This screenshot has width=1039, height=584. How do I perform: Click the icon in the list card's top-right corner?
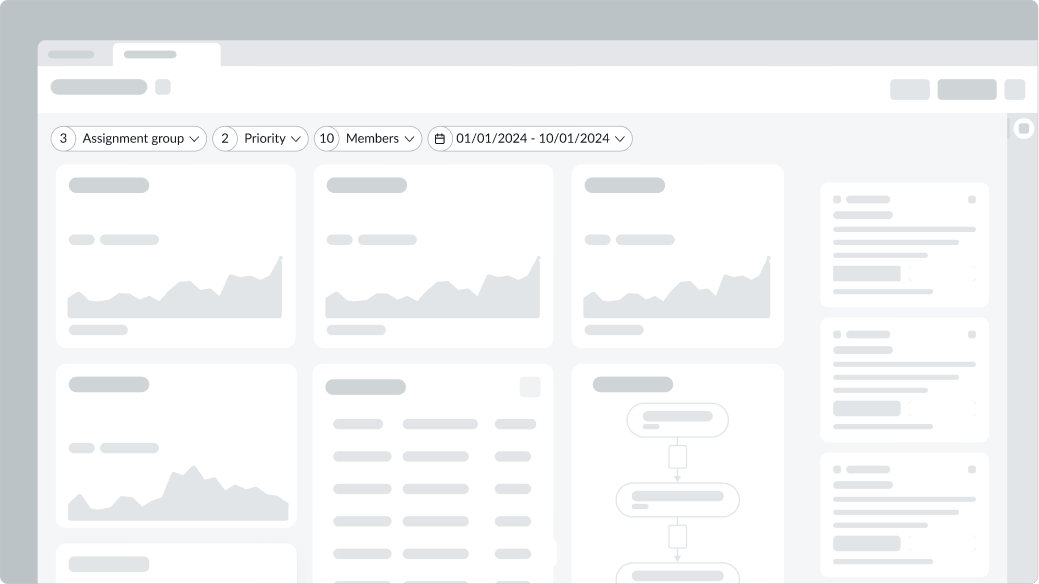[x=528, y=387]
